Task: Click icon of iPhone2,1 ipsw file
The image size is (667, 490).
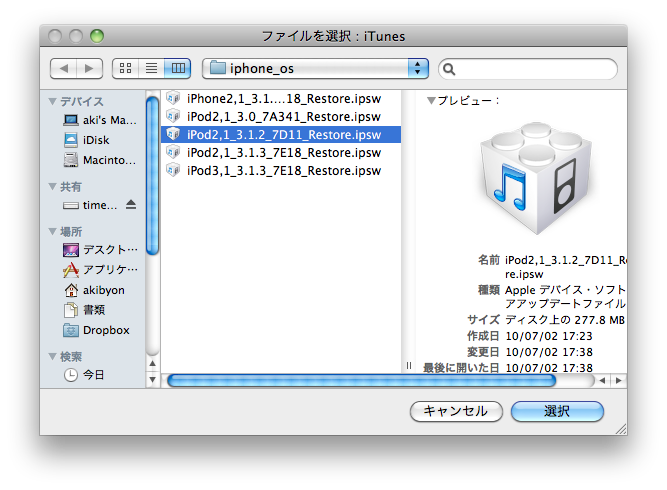Action: coord(173,98)
